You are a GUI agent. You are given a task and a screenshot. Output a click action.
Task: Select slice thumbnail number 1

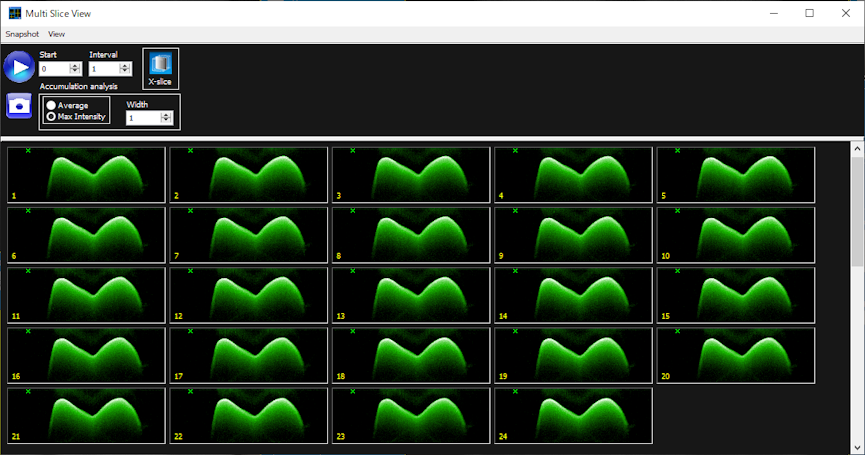tap(86, 175)
